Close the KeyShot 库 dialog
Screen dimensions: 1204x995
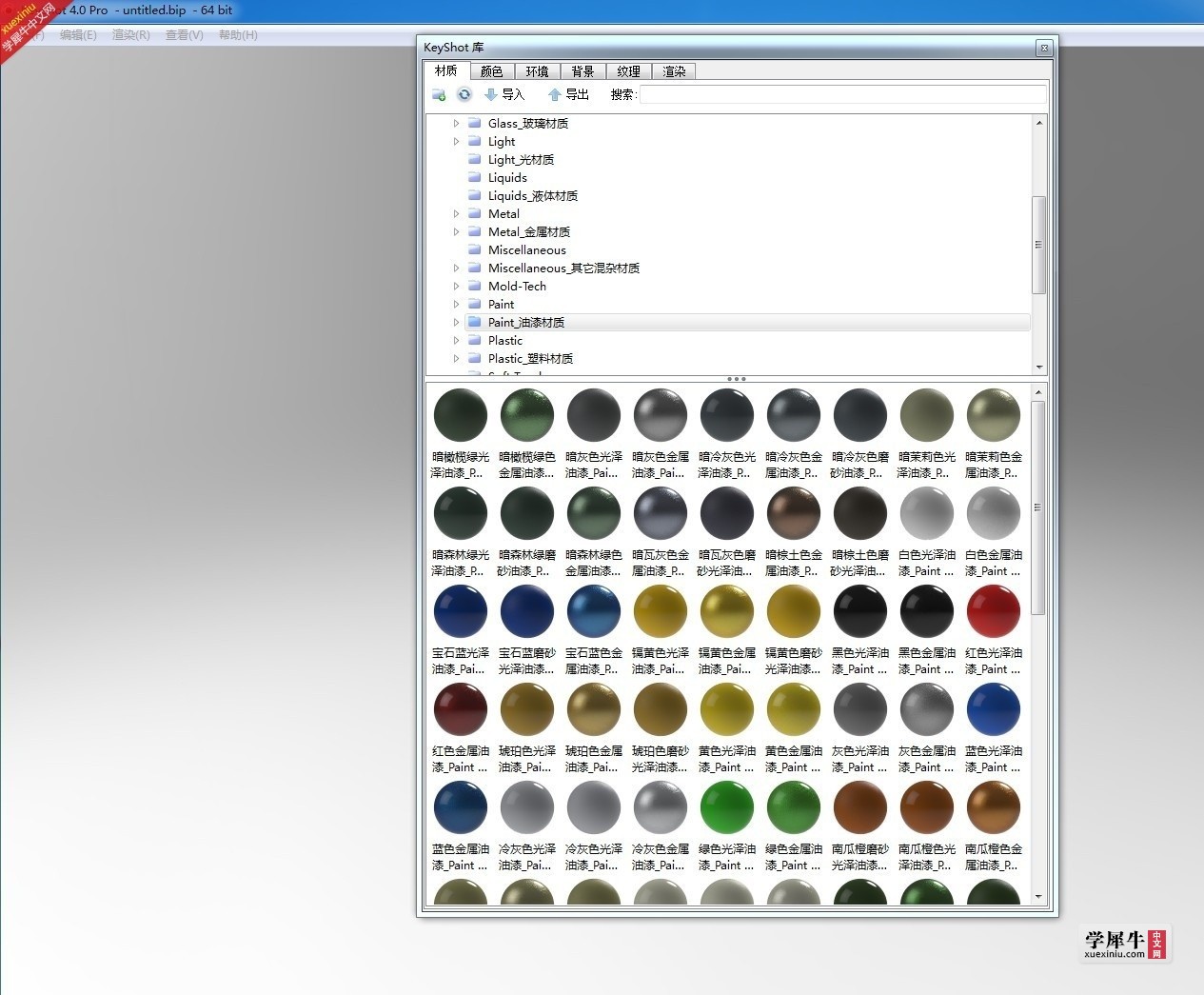point(1044,48)
